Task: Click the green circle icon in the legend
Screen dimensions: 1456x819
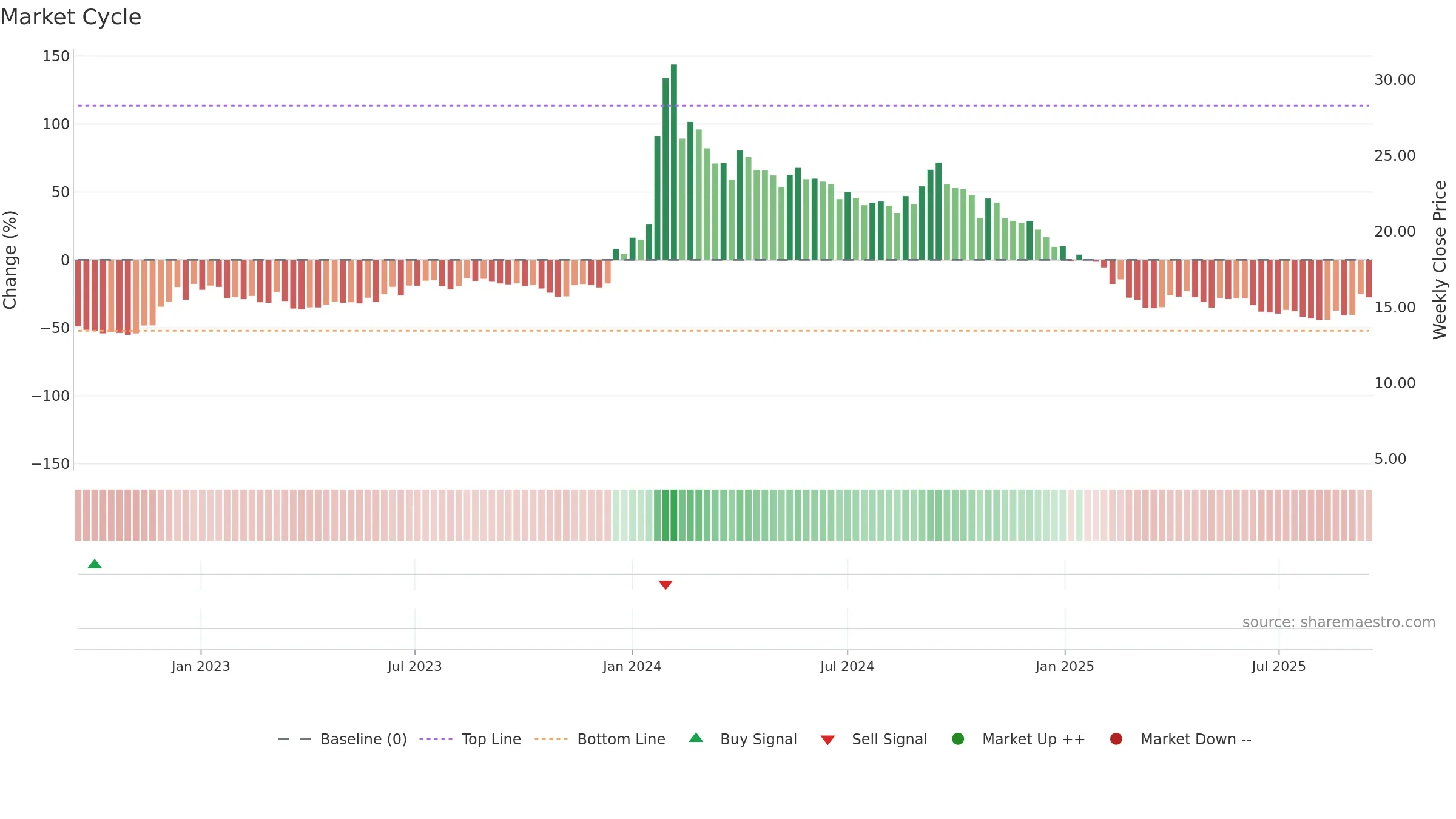Action: click(x=959, y=739)
